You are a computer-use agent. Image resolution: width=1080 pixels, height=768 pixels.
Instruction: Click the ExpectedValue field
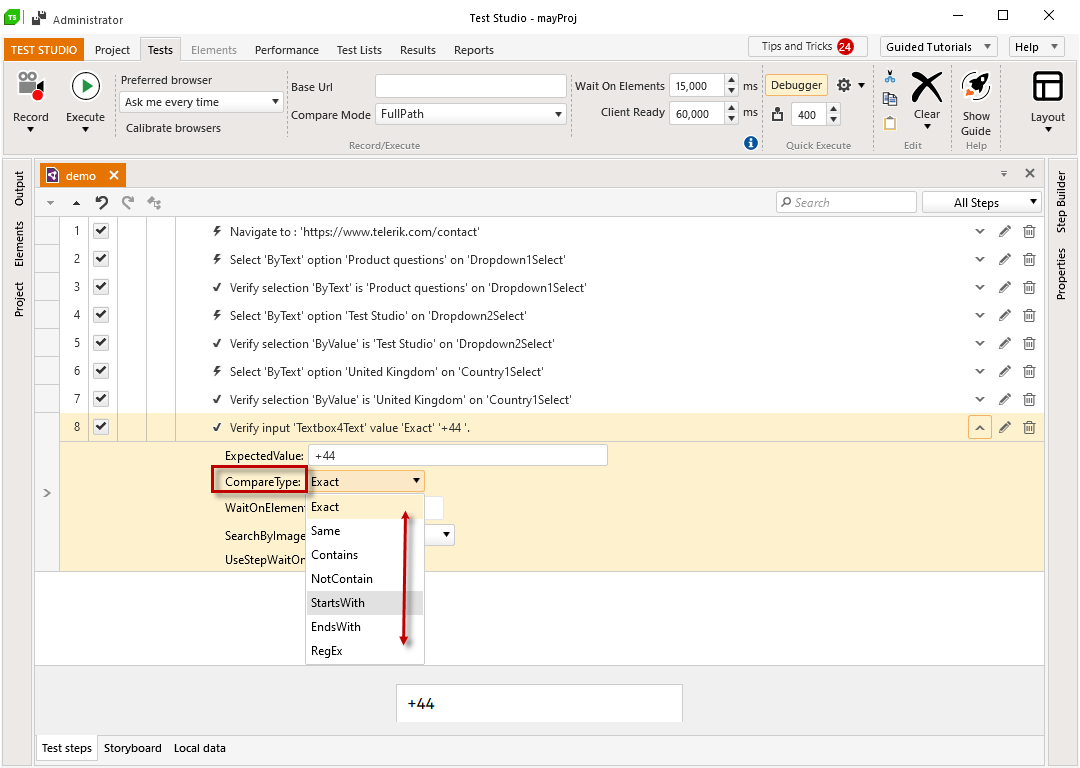coord(457,455)
